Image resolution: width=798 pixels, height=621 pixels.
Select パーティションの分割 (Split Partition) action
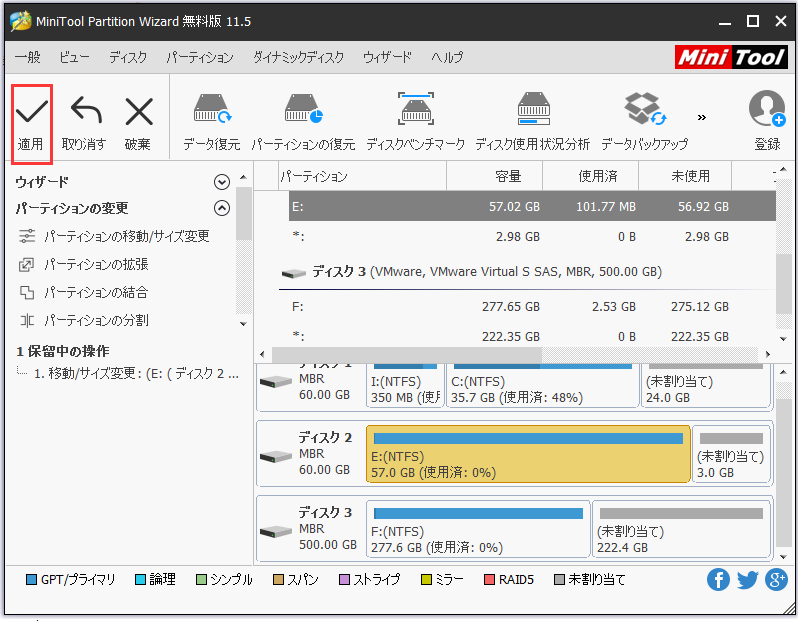pyautogui.click(x=83, y=320)
